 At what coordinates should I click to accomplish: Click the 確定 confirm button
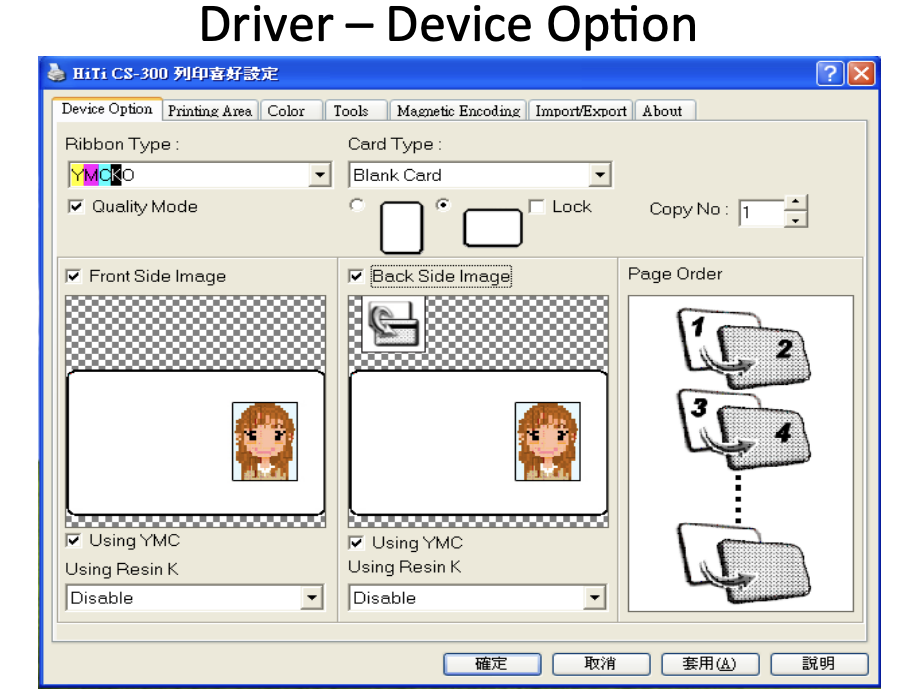point(492,664)
